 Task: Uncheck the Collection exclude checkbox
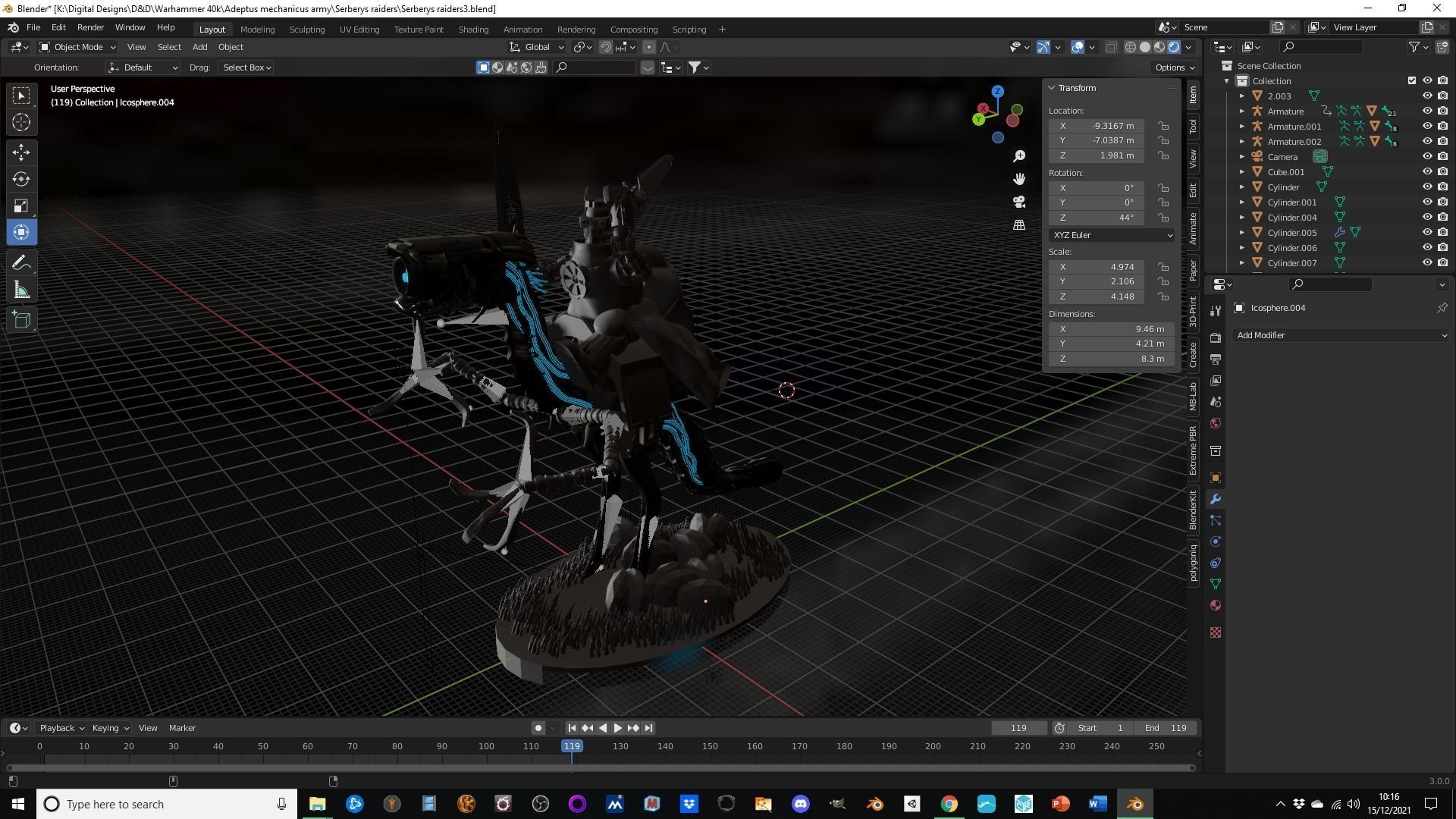pos(1412,80)
